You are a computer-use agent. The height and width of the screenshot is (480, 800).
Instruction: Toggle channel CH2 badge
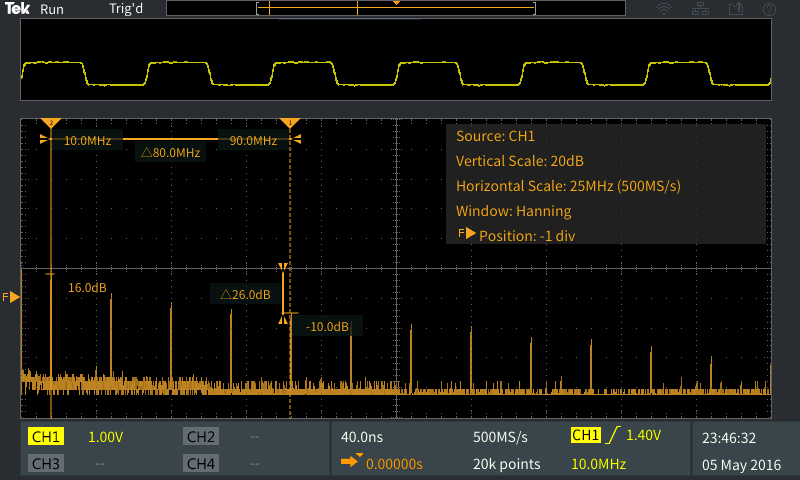201,437
